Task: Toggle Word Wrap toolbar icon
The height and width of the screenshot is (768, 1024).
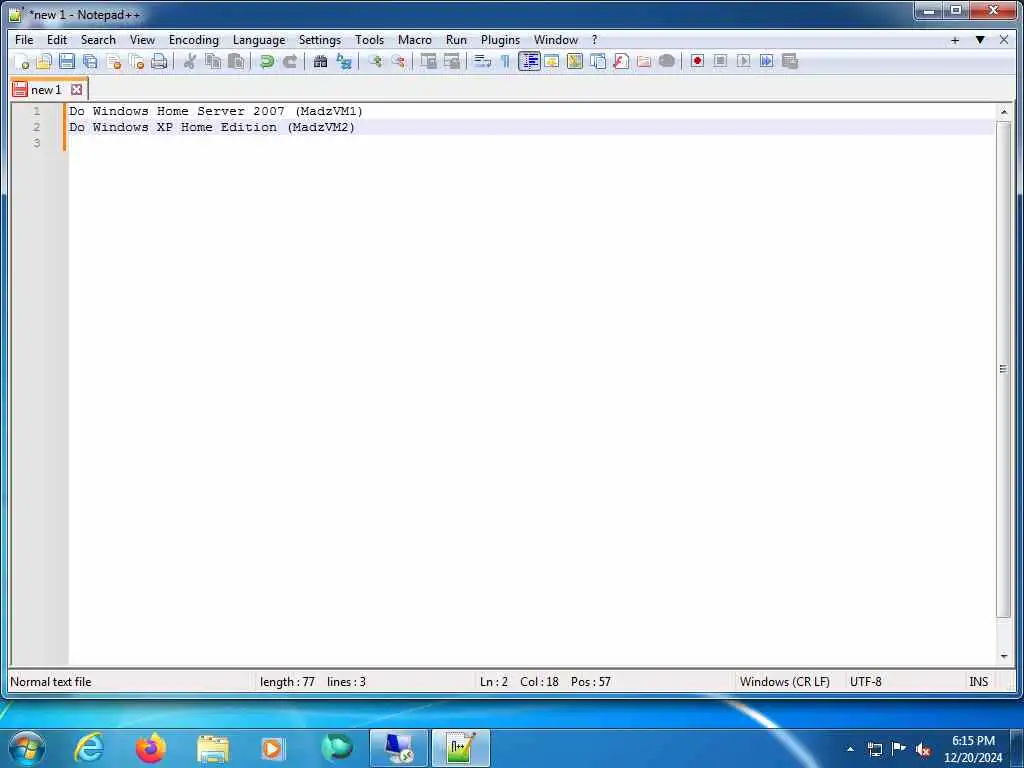Action: [482, 61]
